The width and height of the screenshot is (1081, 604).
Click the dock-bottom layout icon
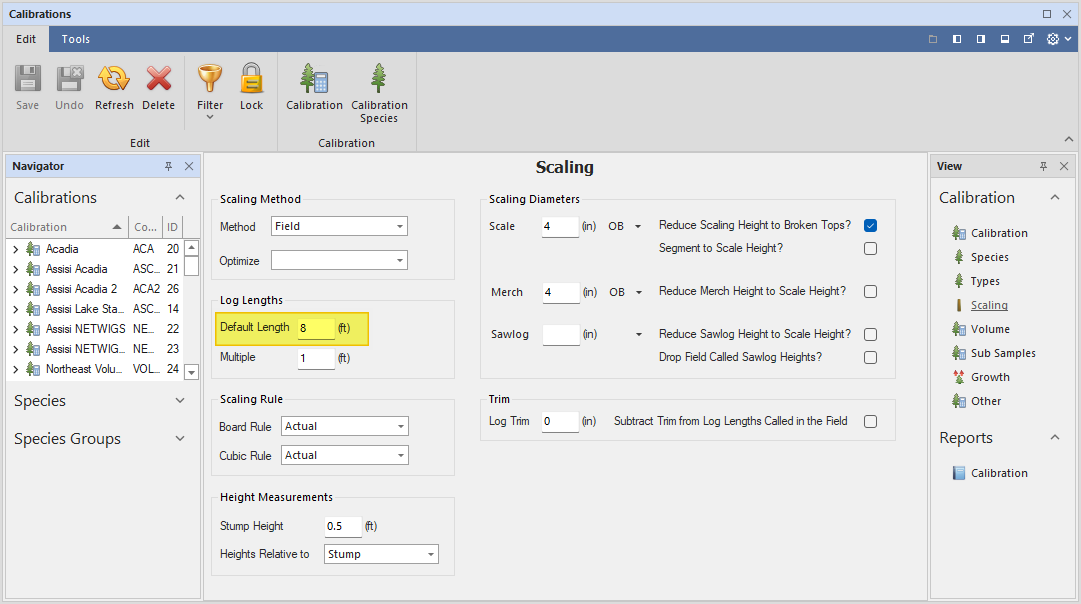pos(1004,39)
